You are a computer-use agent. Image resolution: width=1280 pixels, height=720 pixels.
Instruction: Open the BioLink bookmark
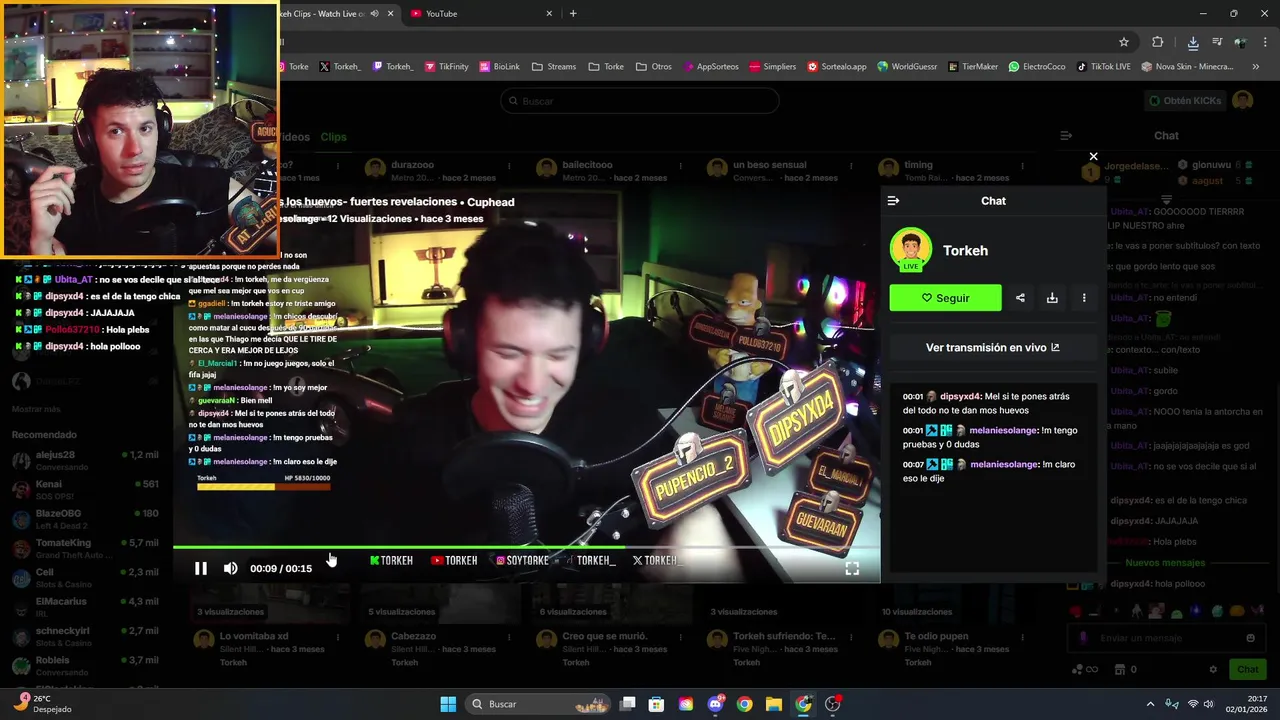(x=500, y=66)
